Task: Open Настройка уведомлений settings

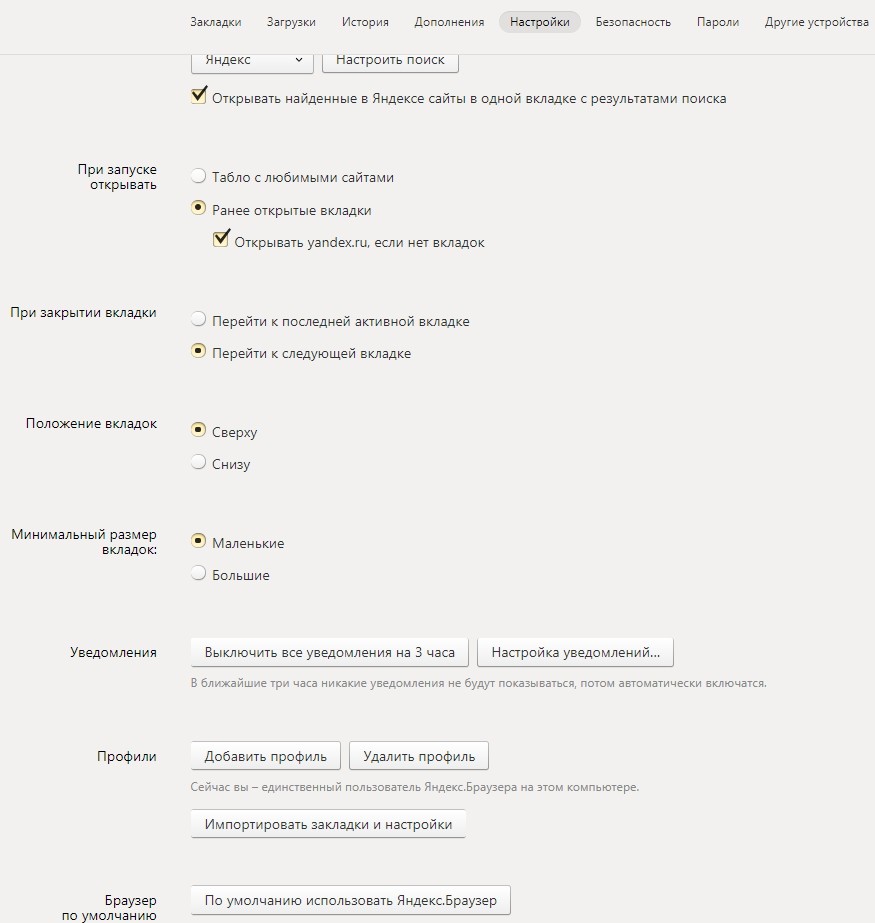Action: (x=575, y=653)
